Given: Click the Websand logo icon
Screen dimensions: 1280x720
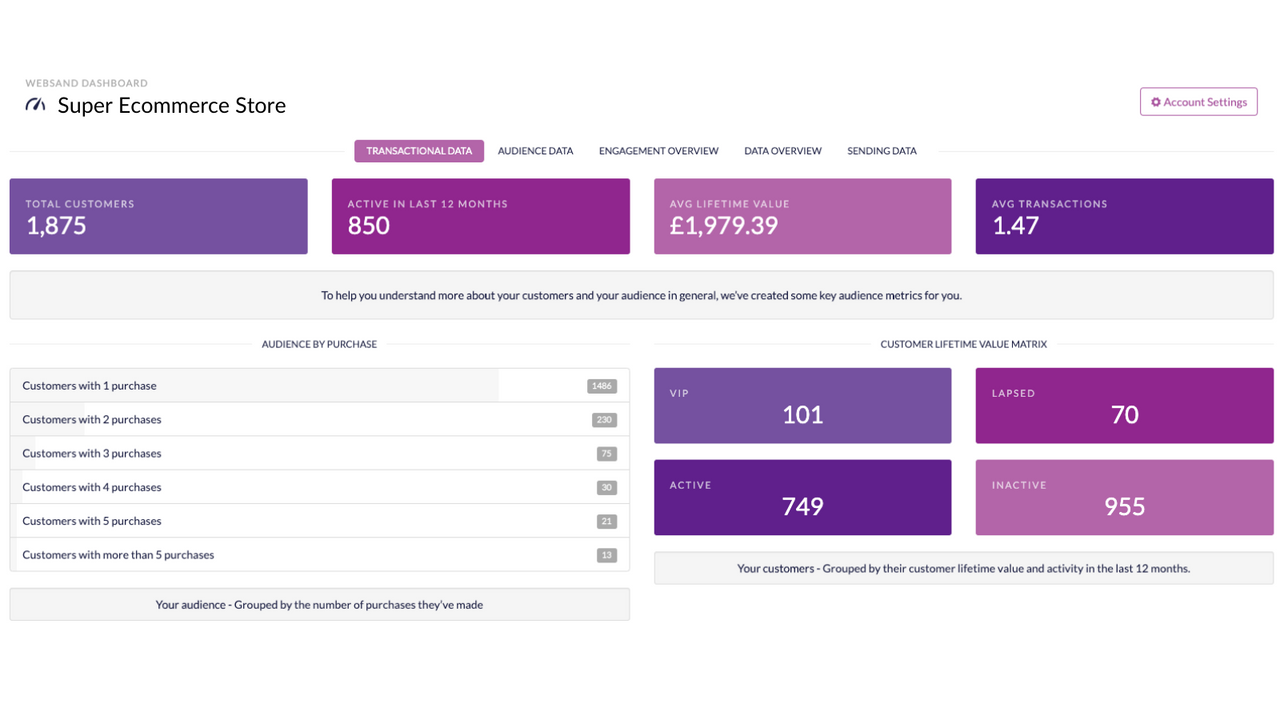Looking at the screenshot, I should (35, 103).
